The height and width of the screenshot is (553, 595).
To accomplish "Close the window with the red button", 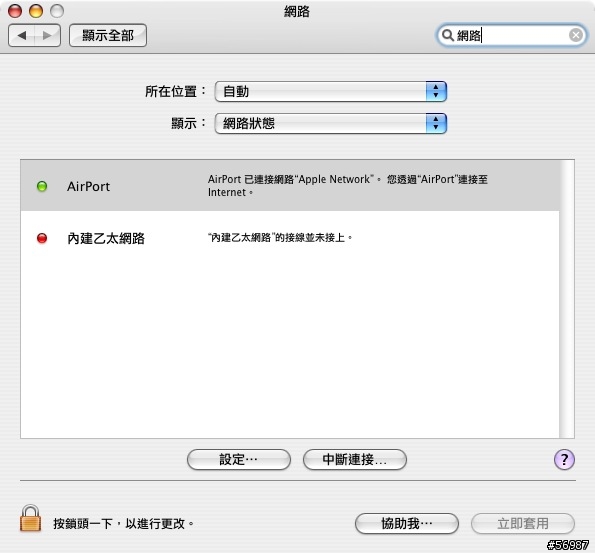I will pos(15,11).
